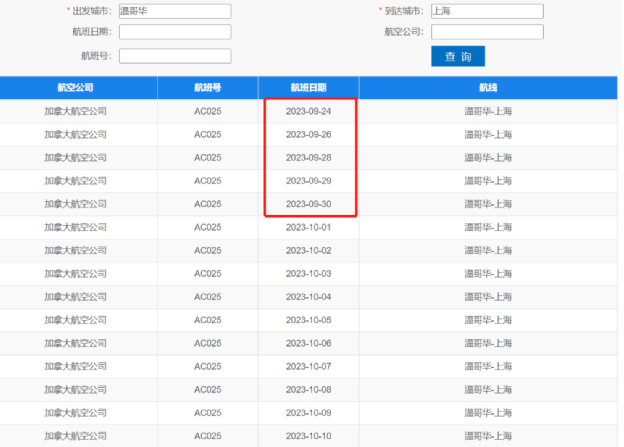The height and width of the screenshot is (447, 624).
Task: Click 加拿大航空公司 in the 2023-09-30 row
Action: pyautogui.click(x=75, y=204)
